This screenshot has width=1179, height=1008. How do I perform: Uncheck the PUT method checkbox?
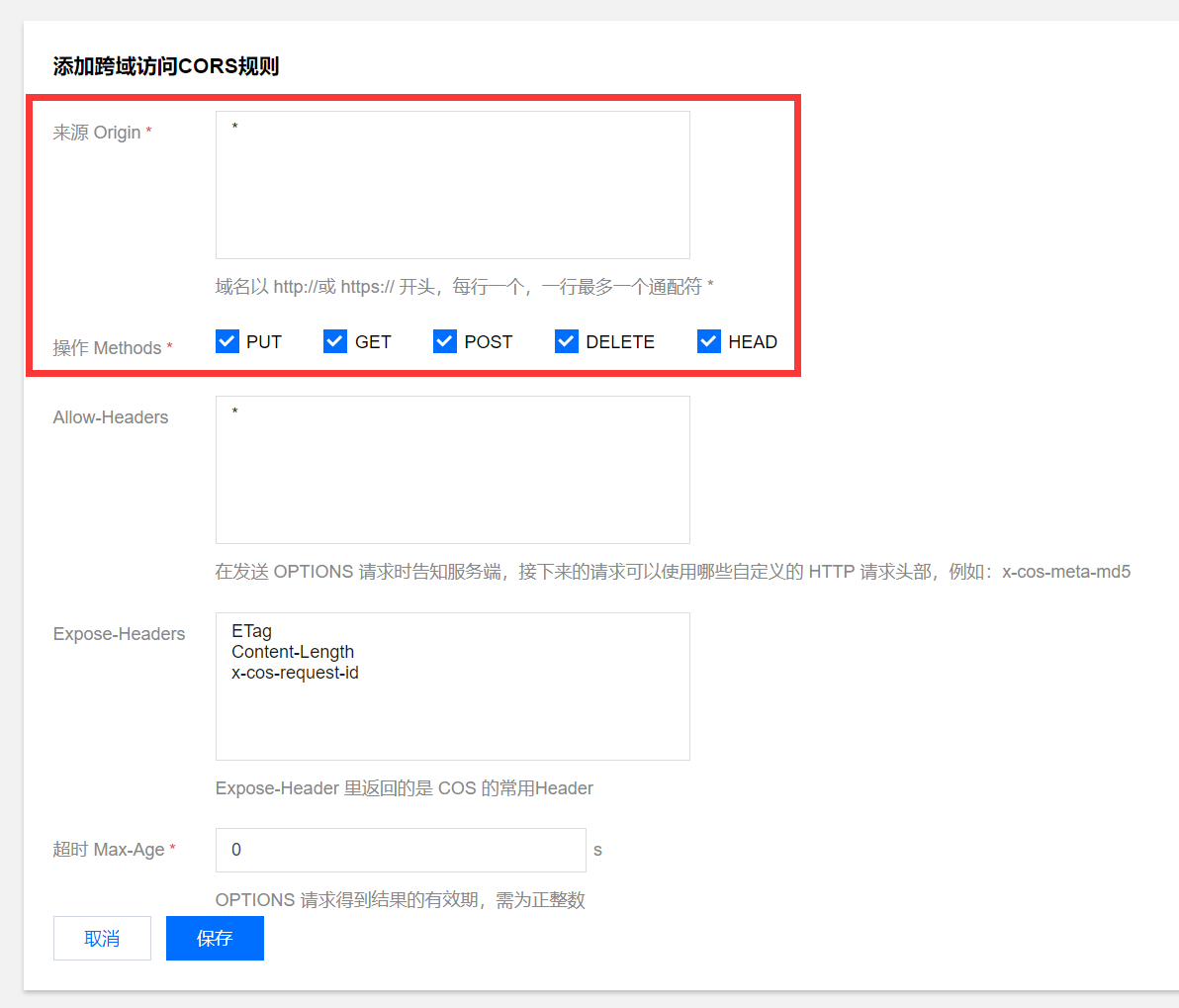click(227, 341)
